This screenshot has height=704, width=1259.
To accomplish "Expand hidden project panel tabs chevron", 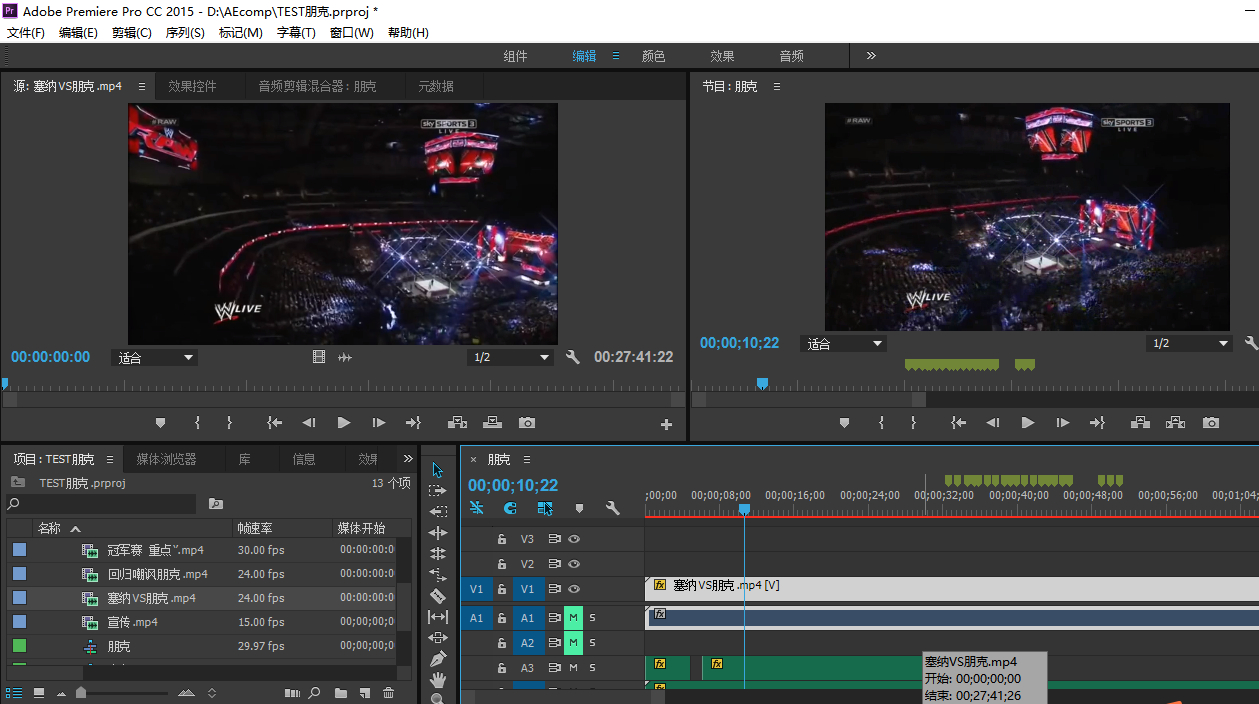I will 408,459.
